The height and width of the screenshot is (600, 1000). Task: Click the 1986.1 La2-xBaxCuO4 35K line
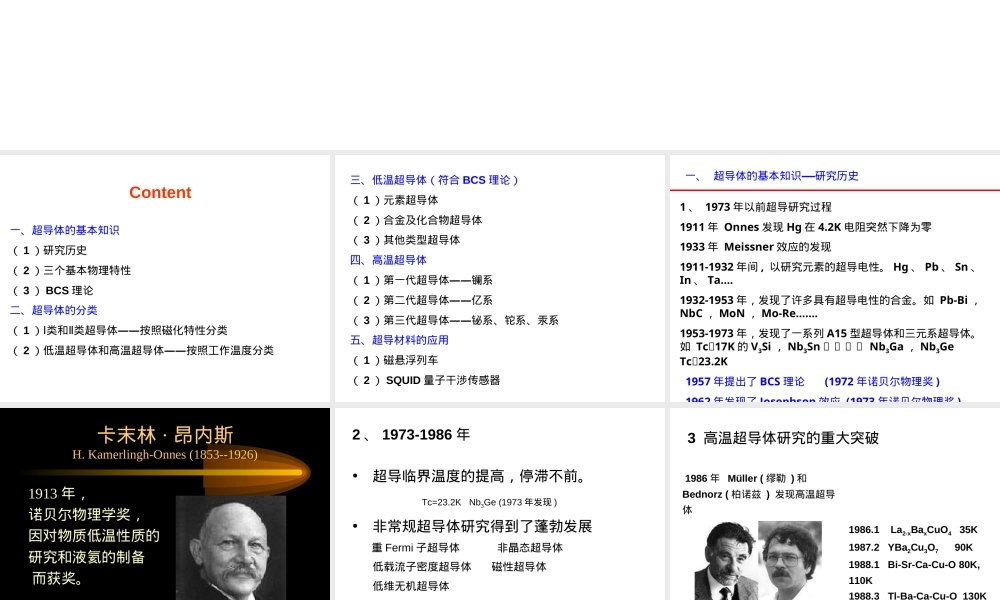tap(913, 530)
